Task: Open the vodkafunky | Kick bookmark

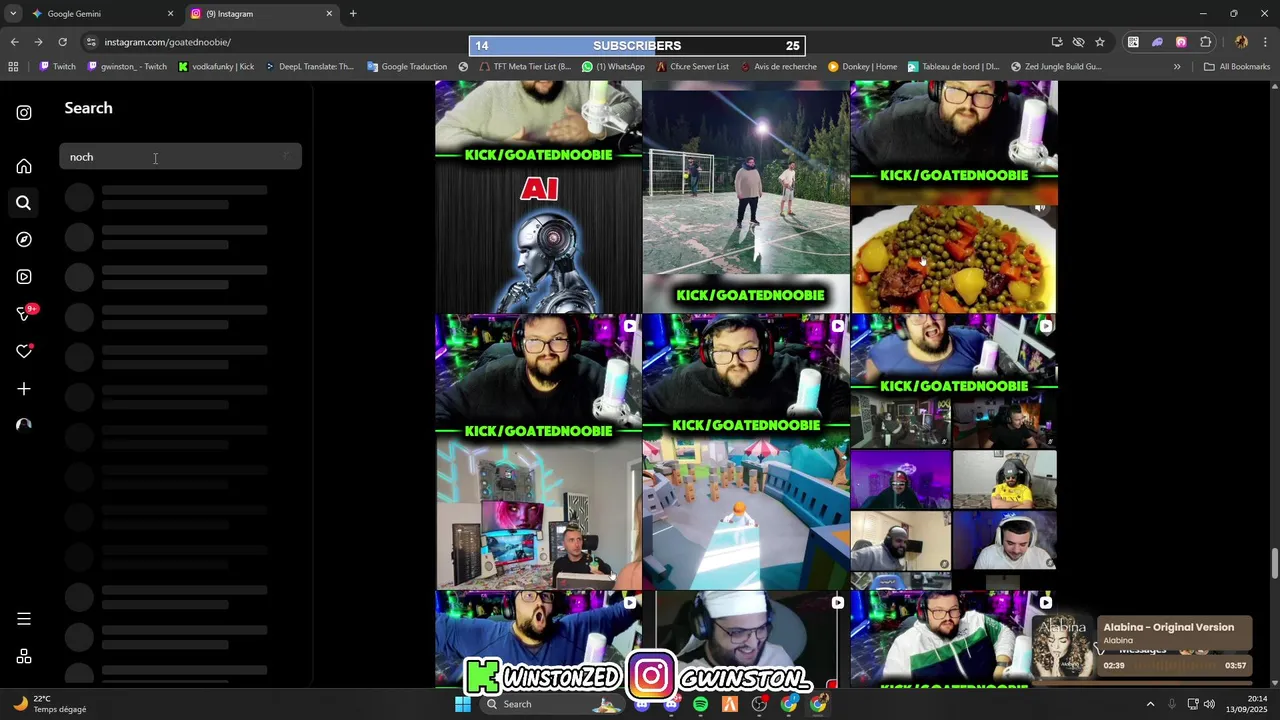Action: click(216, 67)
